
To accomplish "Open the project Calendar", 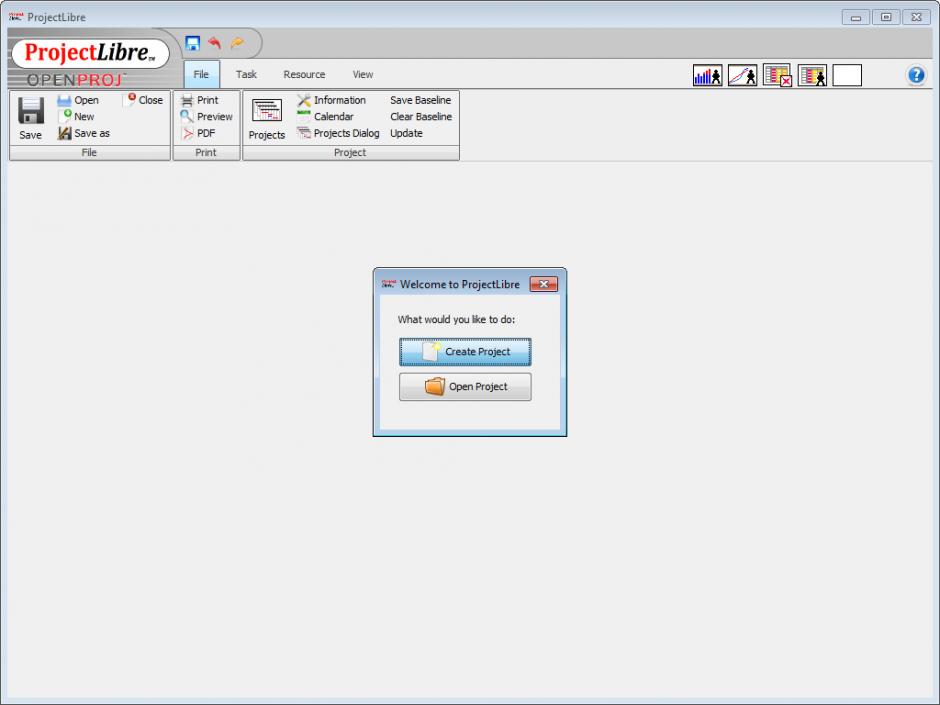I will pos(326,116).
